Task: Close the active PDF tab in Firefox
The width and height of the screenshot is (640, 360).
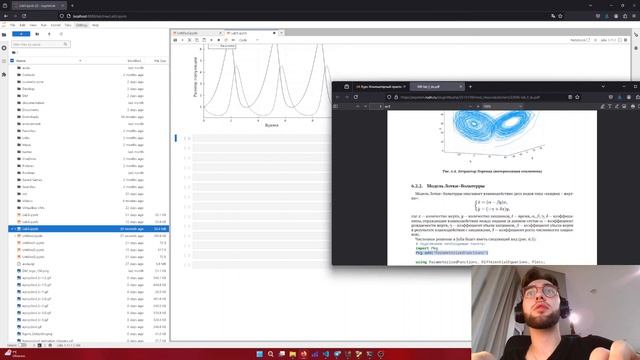Action: (460, 87)
